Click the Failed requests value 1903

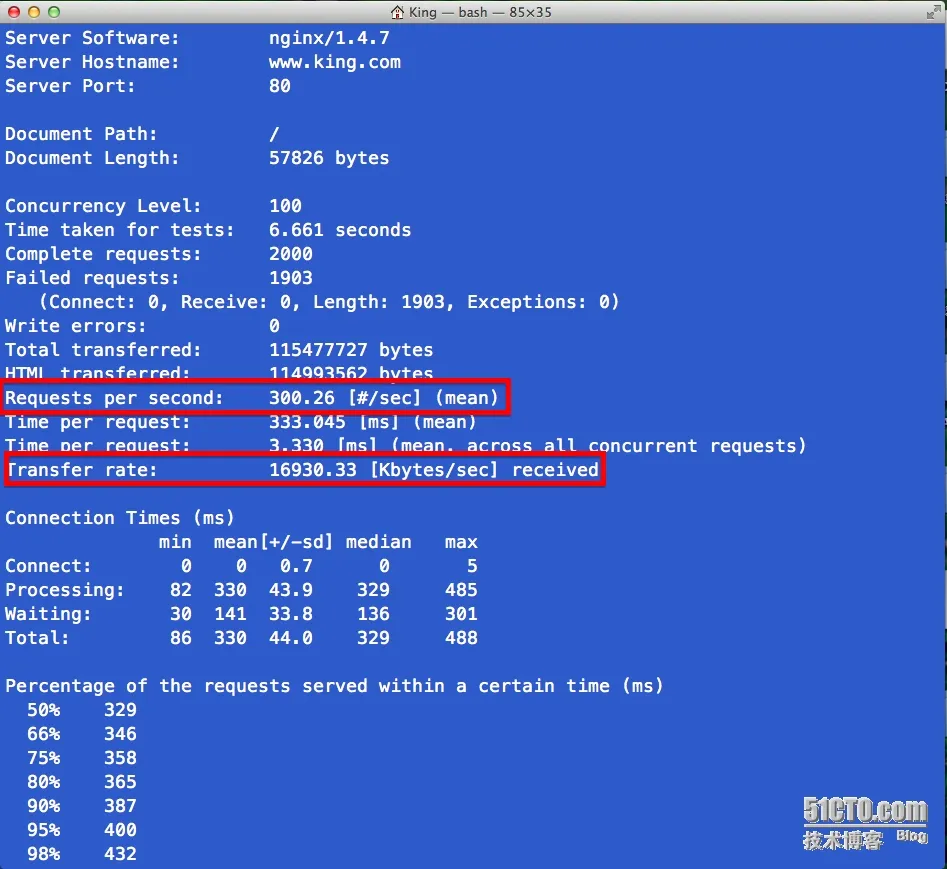[291, 278]
